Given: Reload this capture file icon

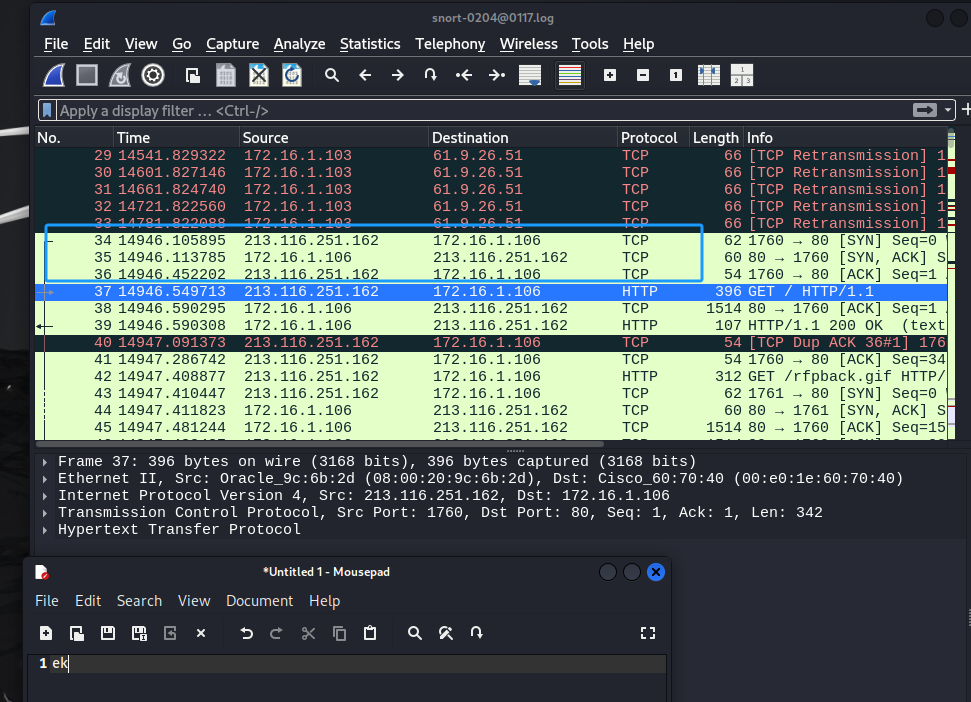Looking at the screenshot, I should [292, 76].
